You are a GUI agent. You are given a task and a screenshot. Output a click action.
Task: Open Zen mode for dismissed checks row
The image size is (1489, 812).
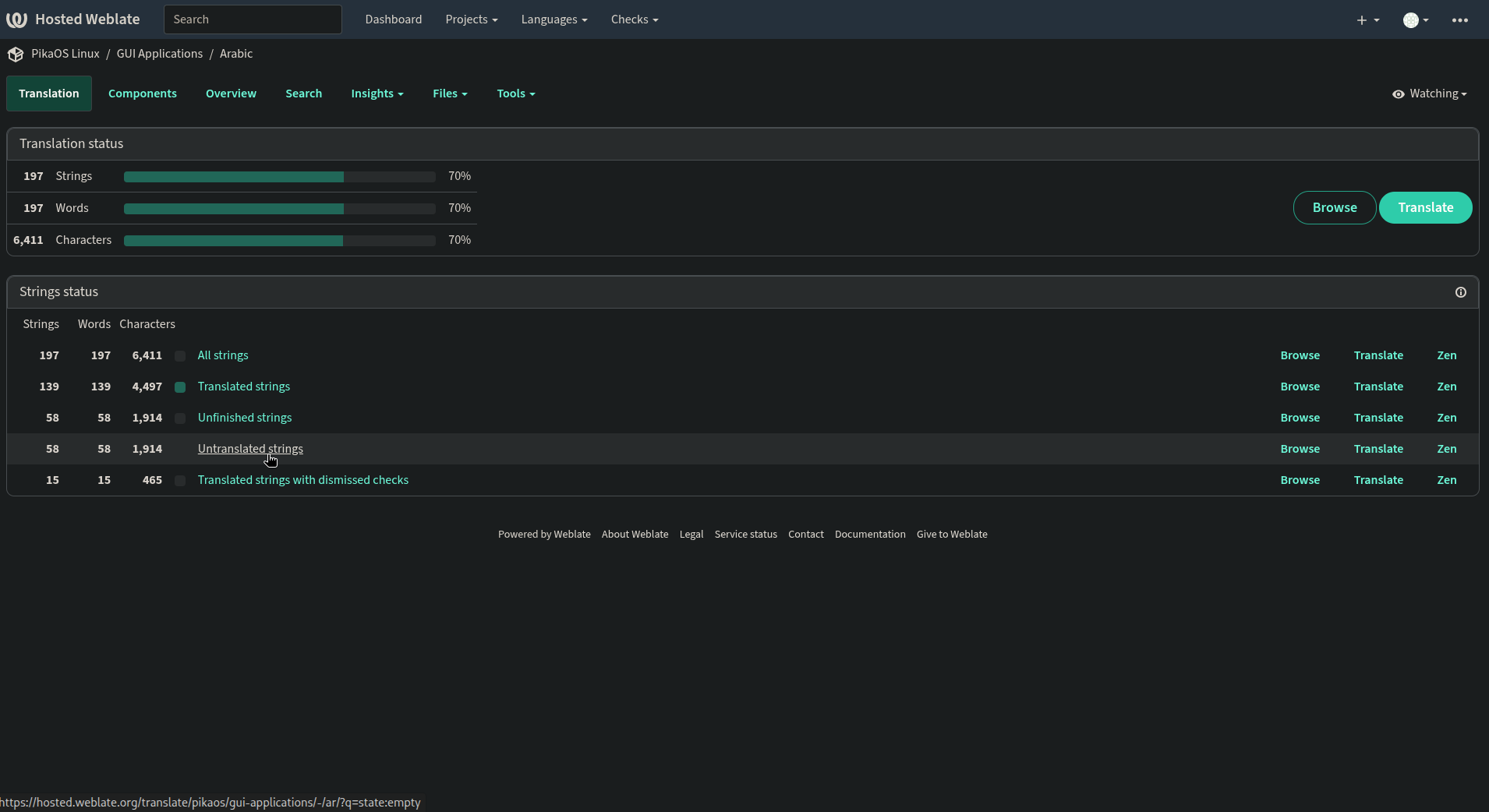pos(1447,480)
